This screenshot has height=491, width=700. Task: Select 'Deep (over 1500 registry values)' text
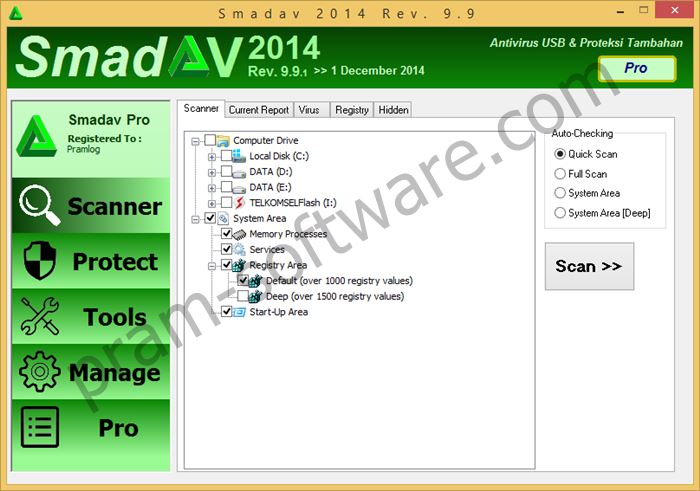click(335, 296)
